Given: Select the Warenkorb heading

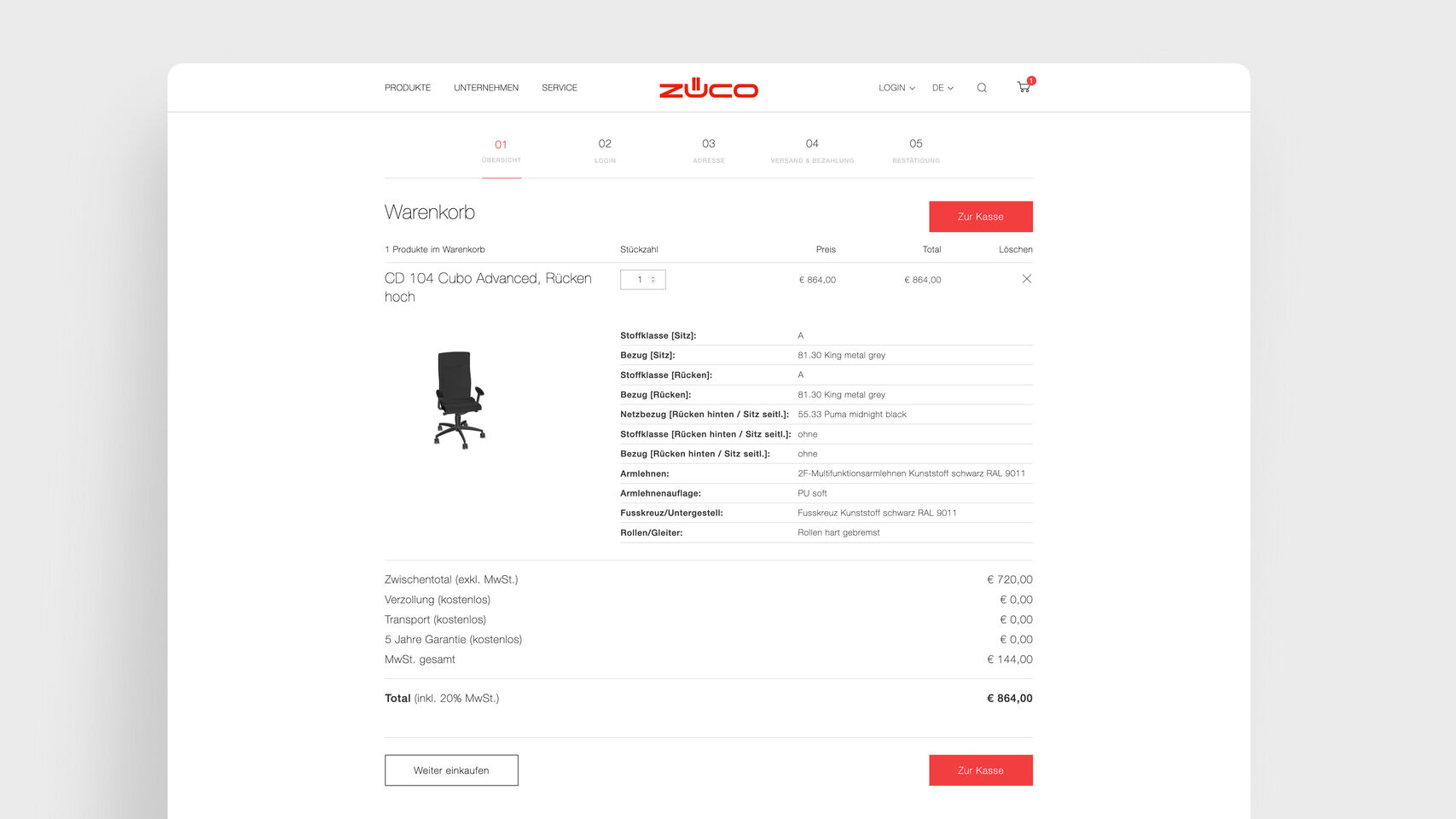Looking at the screenshot, I should point(430,212).
